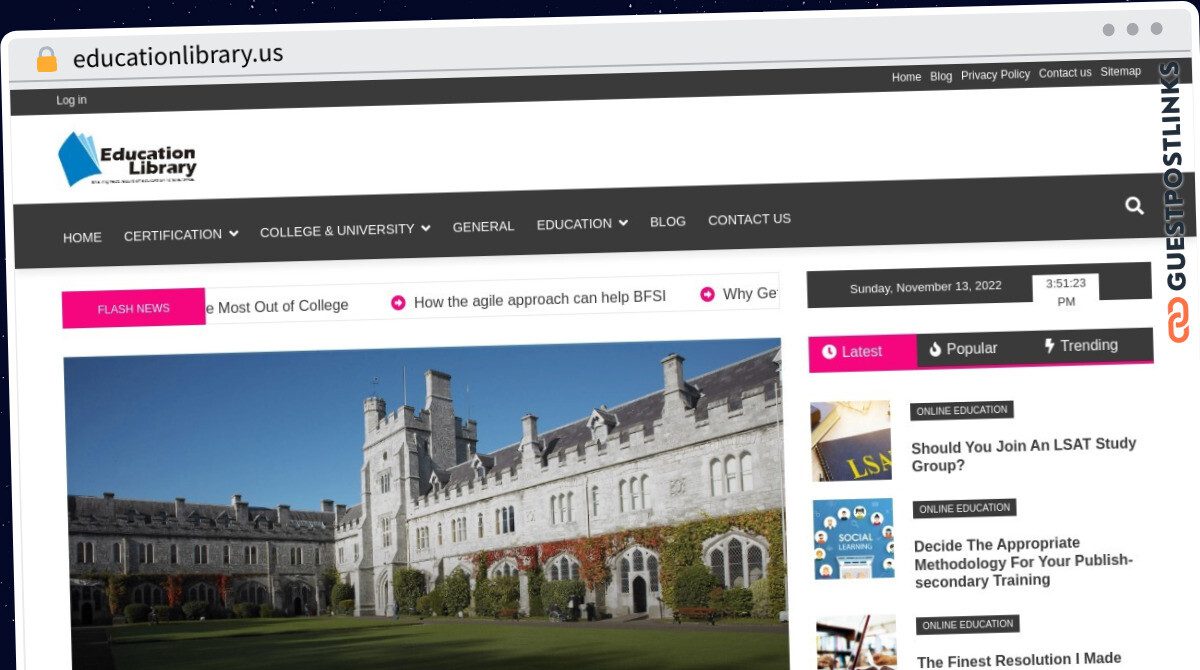Open the COLLEGE & UNIVERSITY menu item
The width and height of the screenshot is (1200, 670).
(337, 230)
